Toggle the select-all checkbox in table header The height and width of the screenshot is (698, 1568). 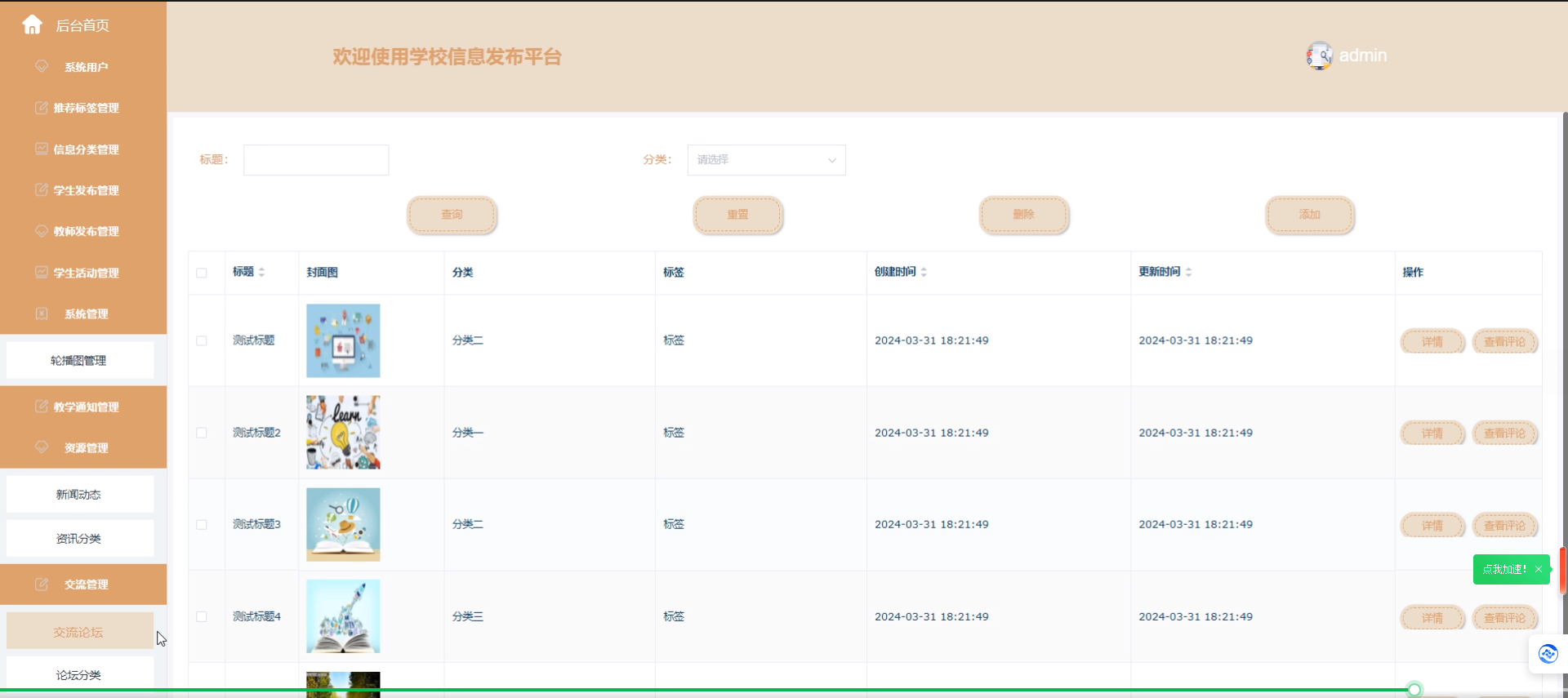point(202,273)
